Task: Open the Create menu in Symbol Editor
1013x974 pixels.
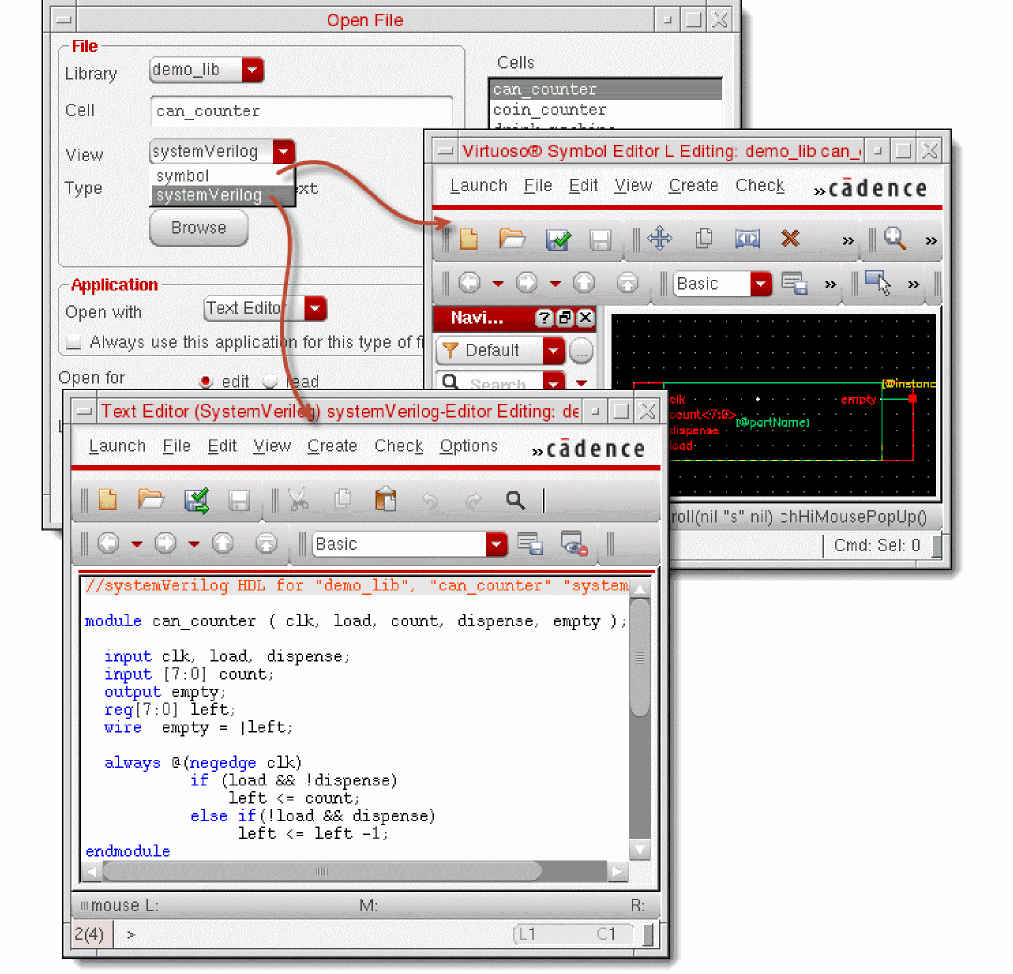Action: click(693, 185)
